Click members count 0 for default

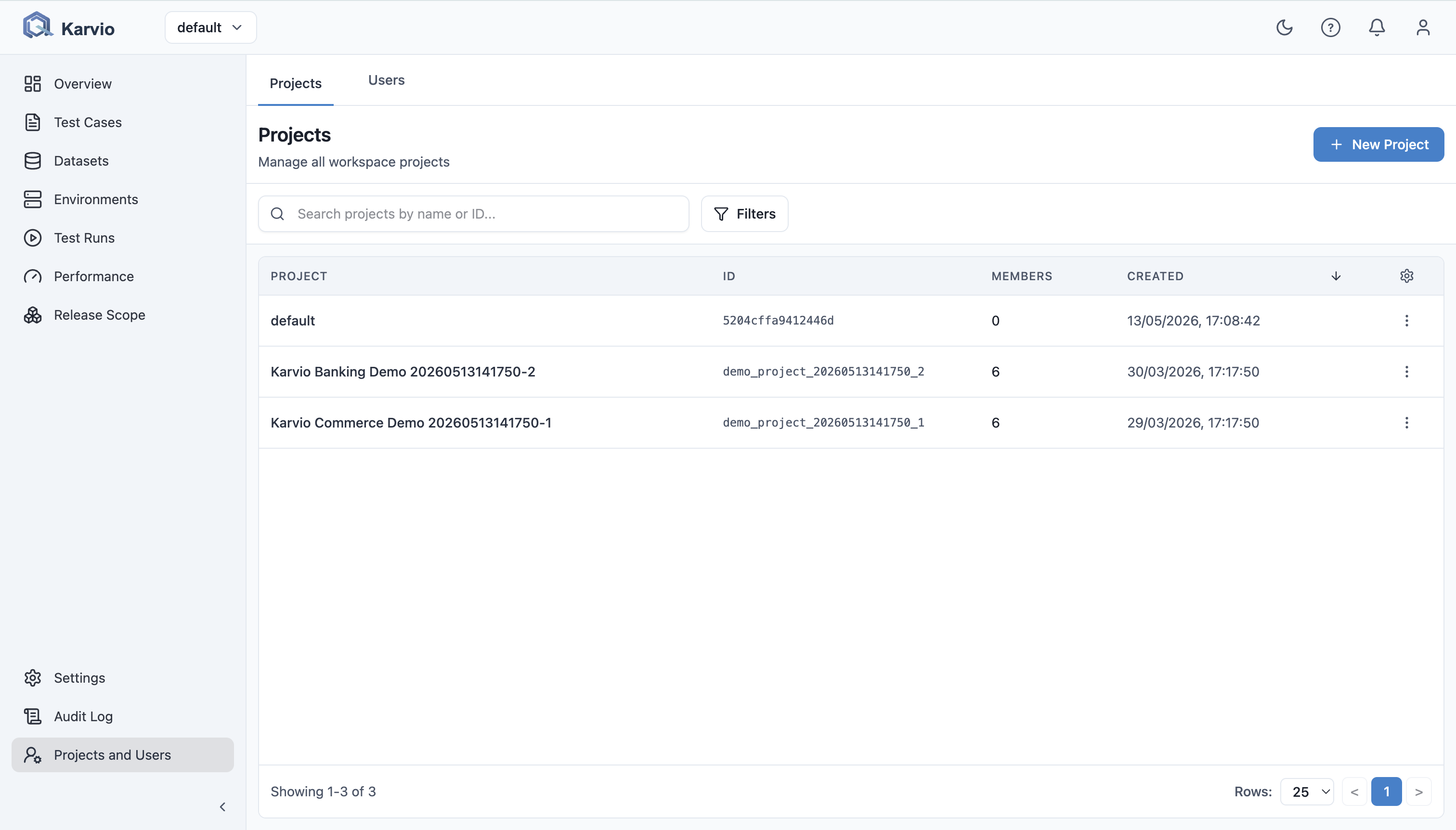(x=995, y=320)
